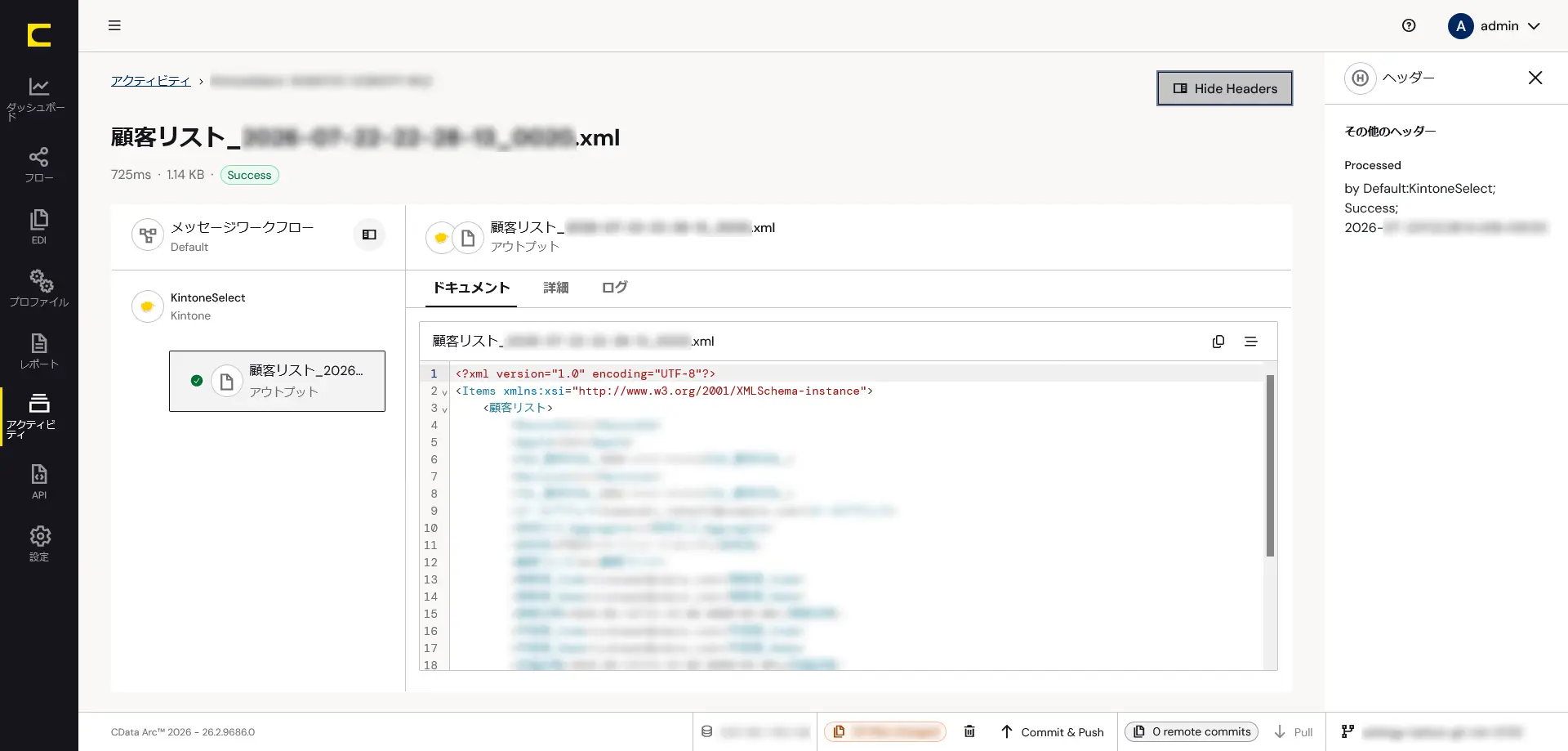Open the Profile gears icon
Screen dimensions: 1568x751
[38, 288]
